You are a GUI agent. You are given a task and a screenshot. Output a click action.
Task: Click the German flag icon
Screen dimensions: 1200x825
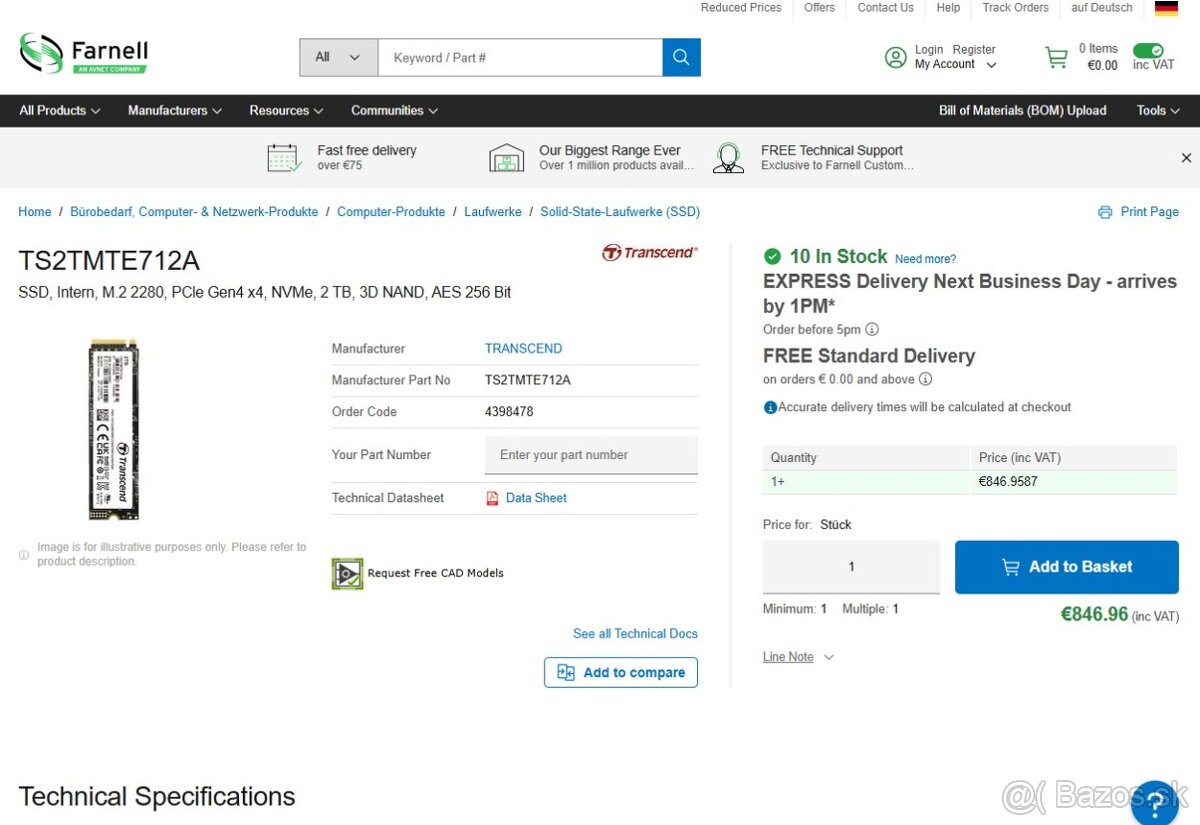(x=1166, y=8)
